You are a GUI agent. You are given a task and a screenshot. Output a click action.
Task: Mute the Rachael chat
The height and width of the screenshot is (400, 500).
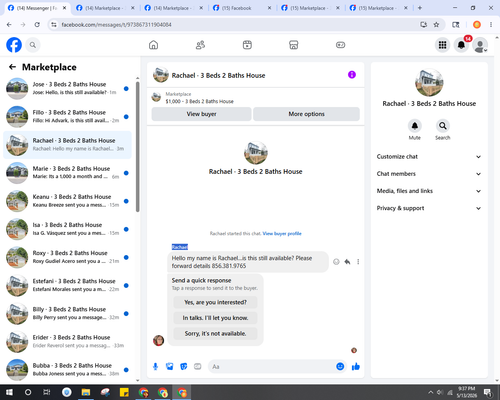click(415, 126)
